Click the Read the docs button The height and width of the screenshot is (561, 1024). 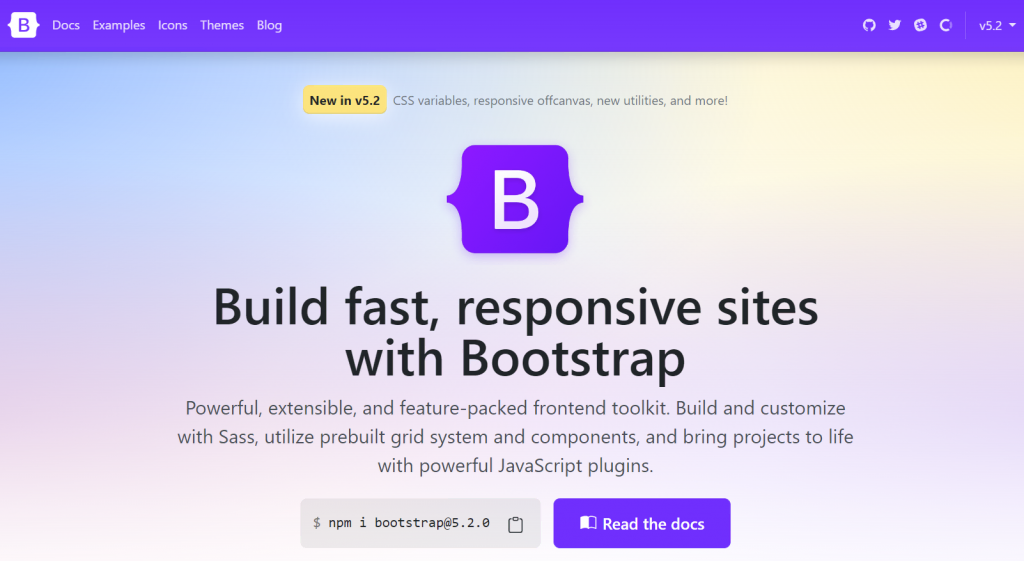point(642,523)
